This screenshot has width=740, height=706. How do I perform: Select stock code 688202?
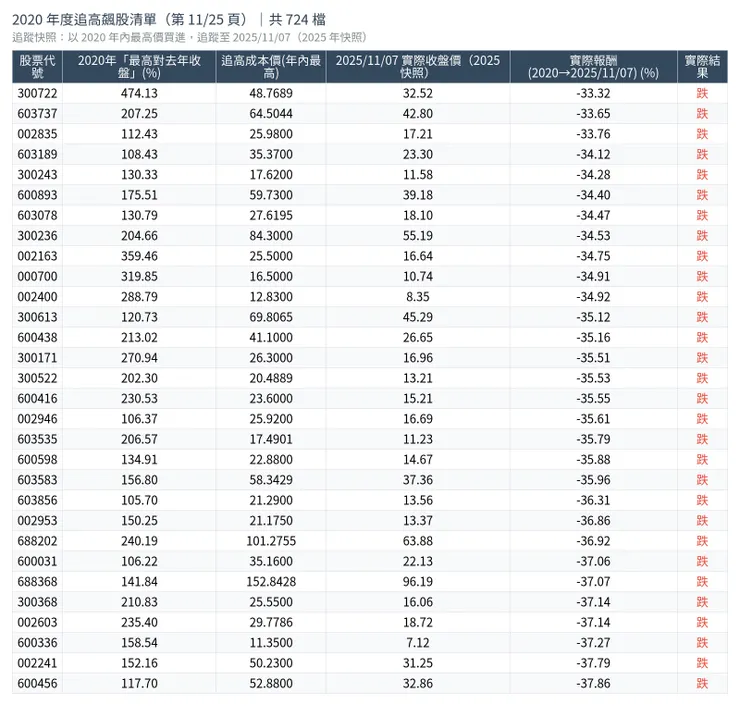[37, 541]
